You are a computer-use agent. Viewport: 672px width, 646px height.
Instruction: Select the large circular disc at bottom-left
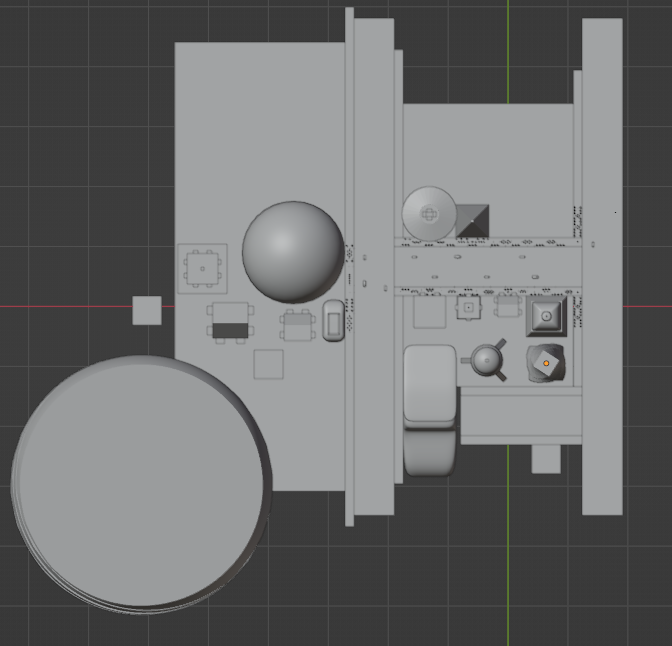point(138,484)
